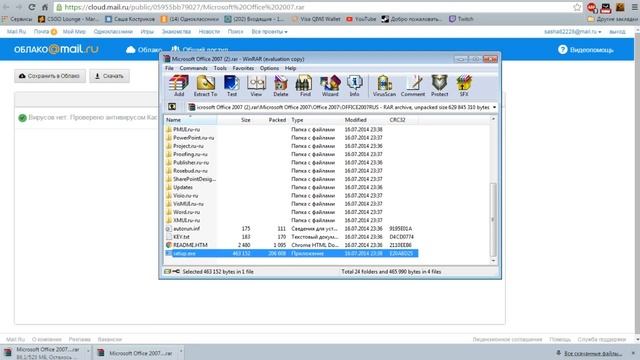Run the Test archive tool
The image size is (640, 360).
(231, 86)
